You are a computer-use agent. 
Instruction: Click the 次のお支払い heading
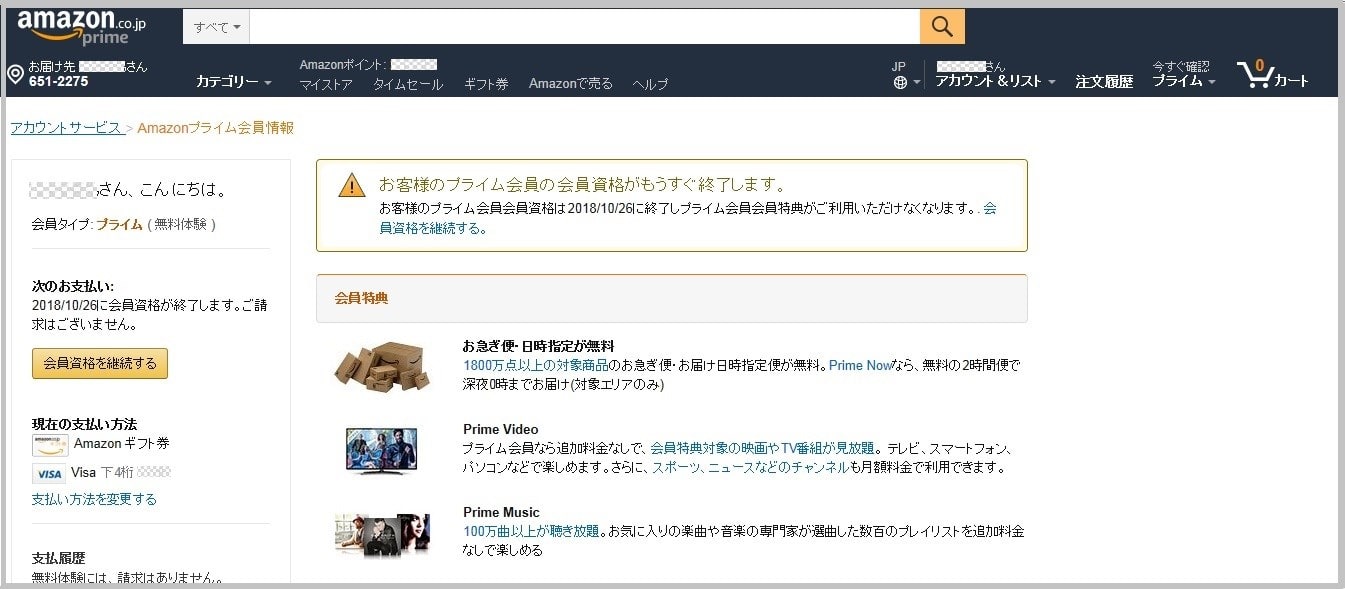[x=73, y=286]
